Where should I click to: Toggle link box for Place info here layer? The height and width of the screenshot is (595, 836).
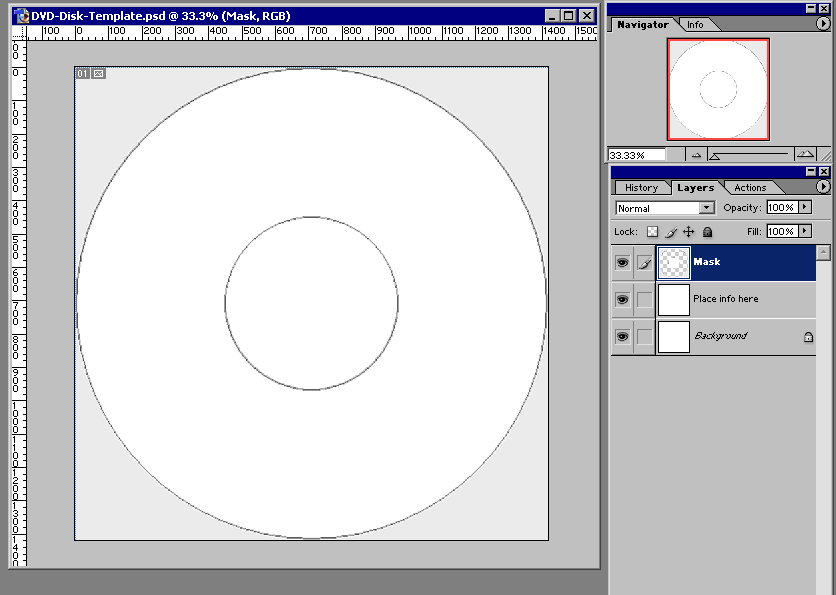(645, 300)
